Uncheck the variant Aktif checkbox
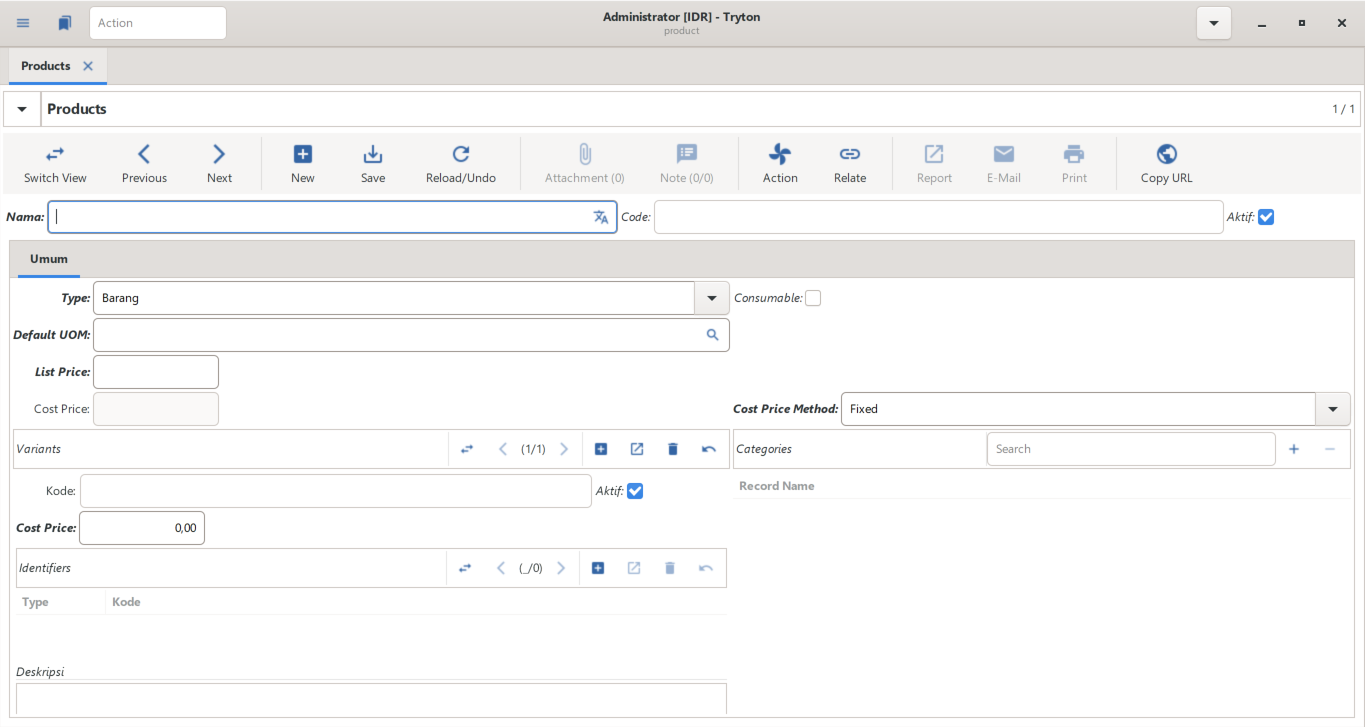Screen dimensions: 1365x727 coord(635,491)
